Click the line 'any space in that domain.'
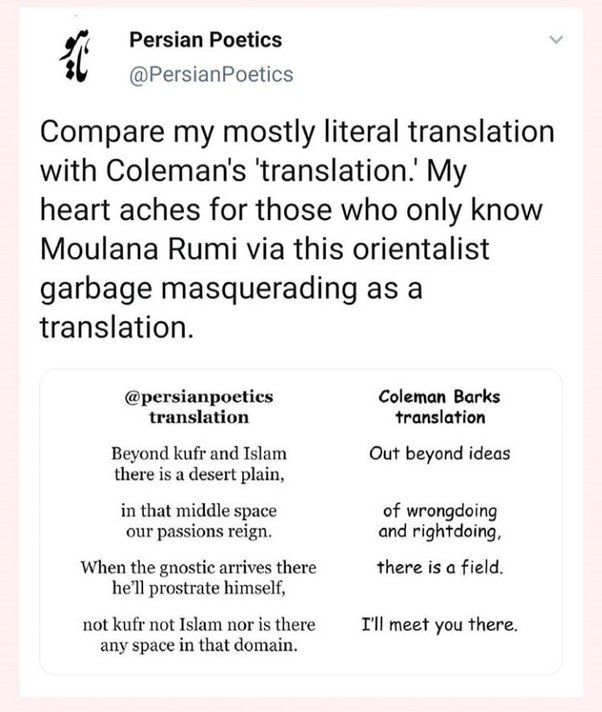This screenshot has height=712, width=602. coord(199,645)
